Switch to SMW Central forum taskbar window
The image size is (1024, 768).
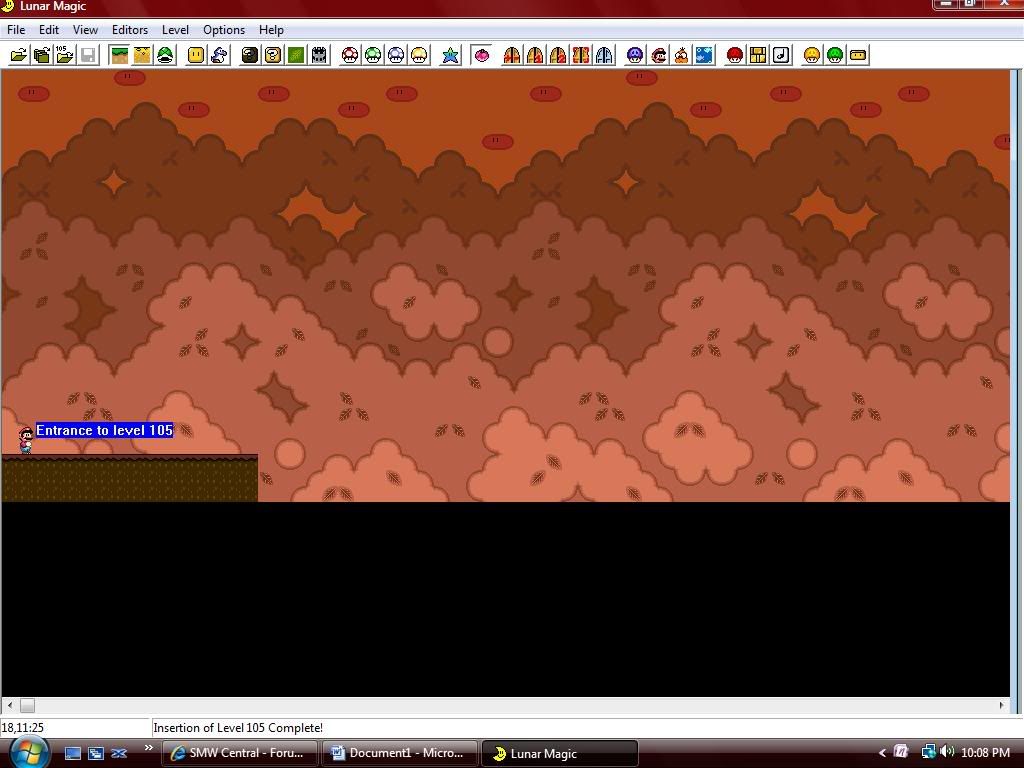click(240, 753)
